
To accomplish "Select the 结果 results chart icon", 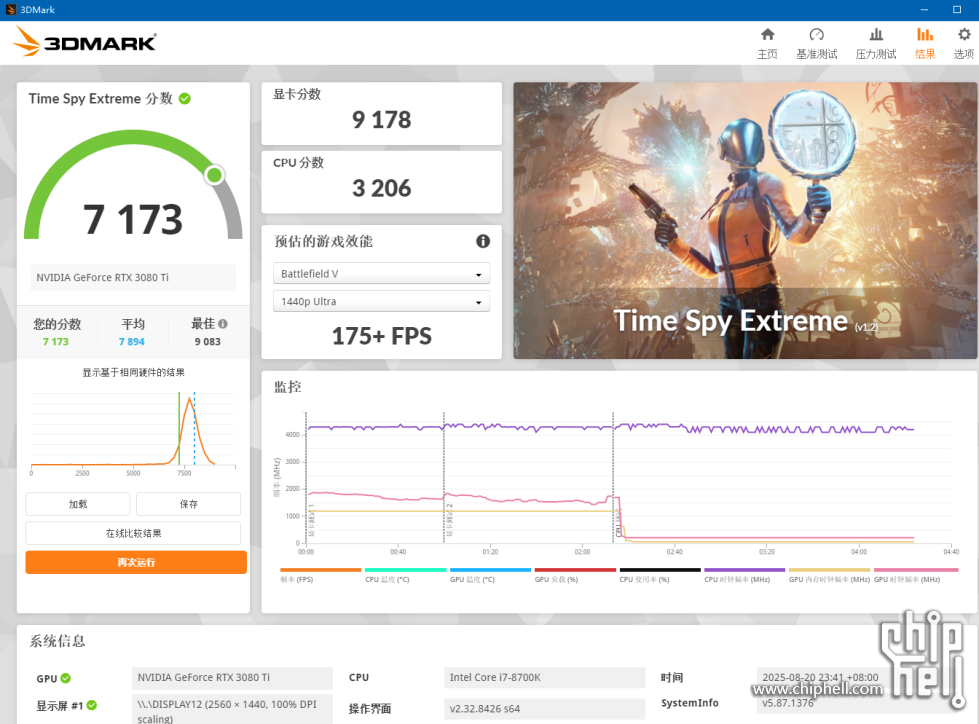I will pos(925,34).
